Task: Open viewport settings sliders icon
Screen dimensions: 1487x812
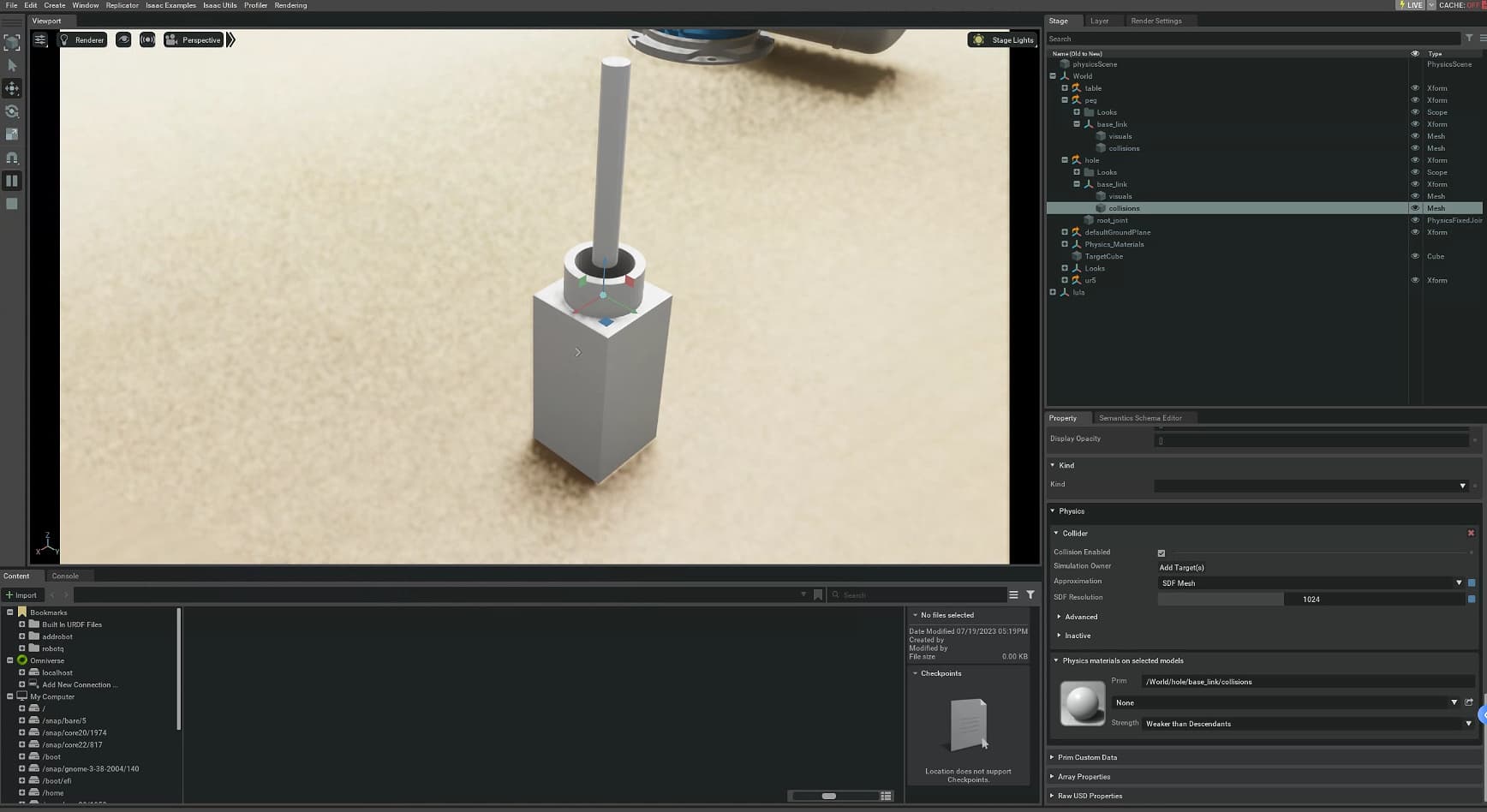Action: [40, 39]
